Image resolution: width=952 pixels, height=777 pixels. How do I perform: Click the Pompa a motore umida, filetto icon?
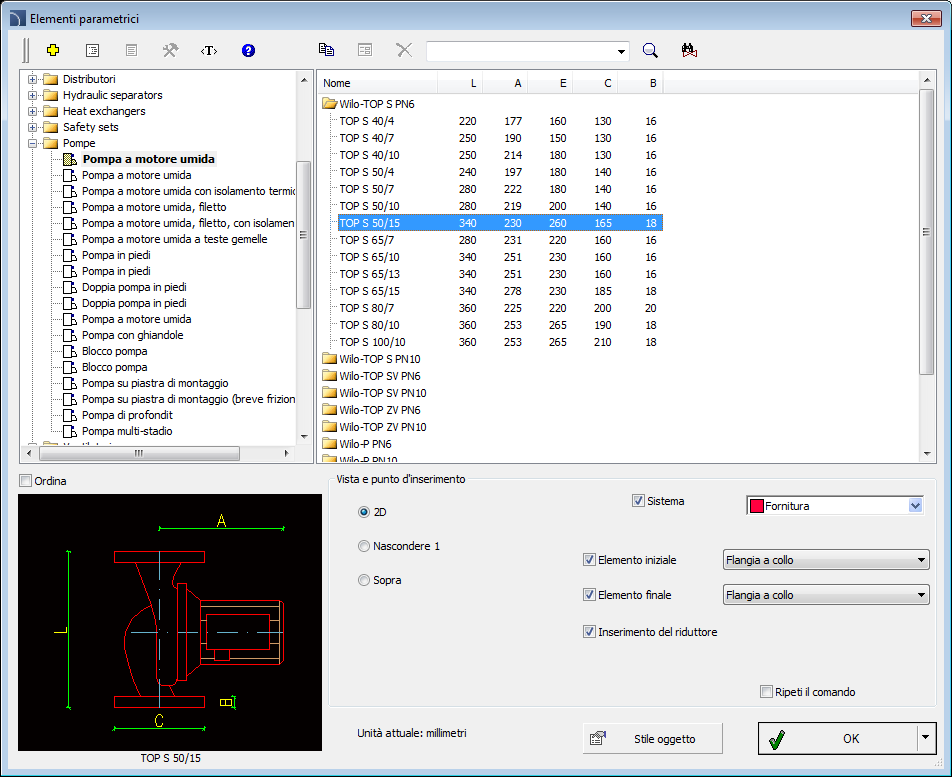70,207
